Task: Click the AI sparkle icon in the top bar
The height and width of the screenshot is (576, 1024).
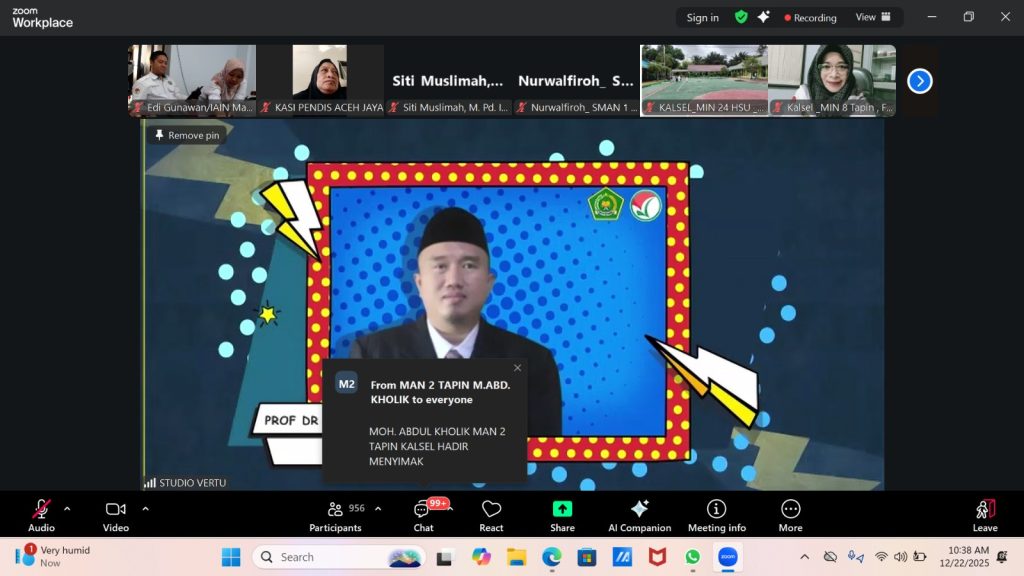Action: tap(764, 17)
